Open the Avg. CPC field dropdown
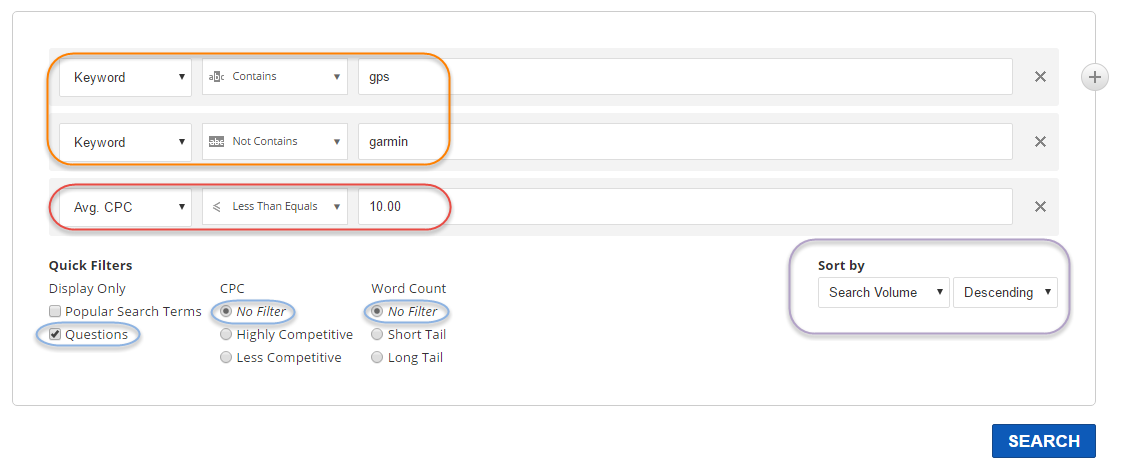This screenshot has width=1121, height=466. point(125,207)
